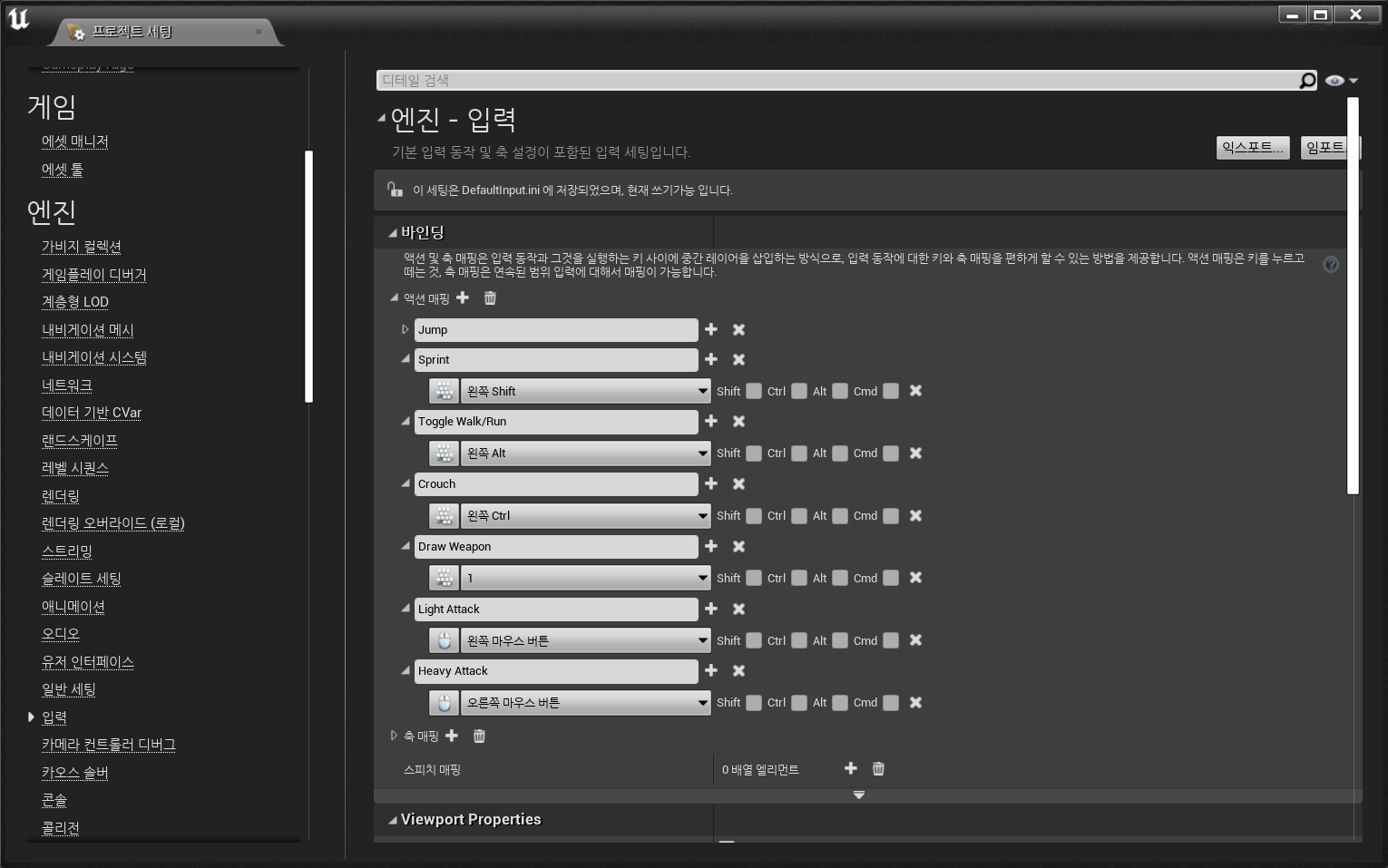
Task: Delete the 오른쪽 마우스 버튼 key binding
Action: 915,702
